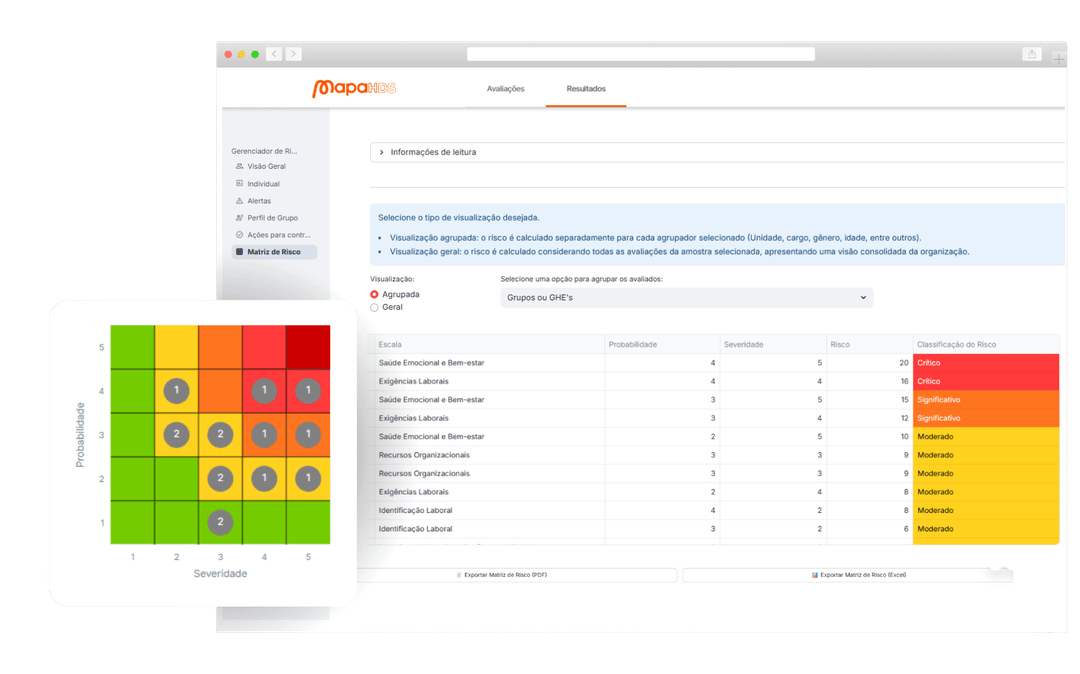Open Visão Geral icon in sidebar

pos(239,166)
